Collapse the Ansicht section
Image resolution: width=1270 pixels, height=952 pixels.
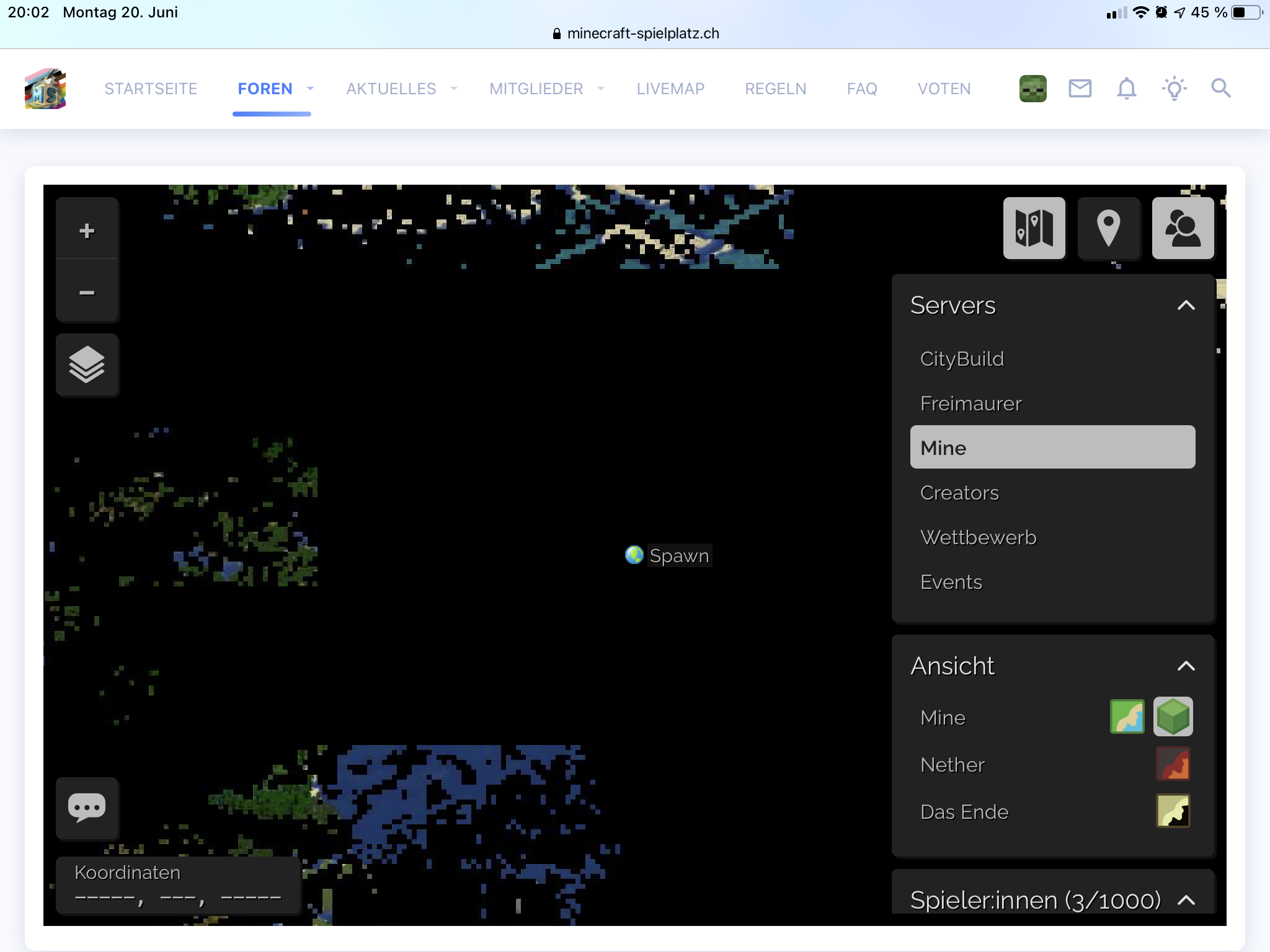pyautogui.click(x=1186, y=666)
